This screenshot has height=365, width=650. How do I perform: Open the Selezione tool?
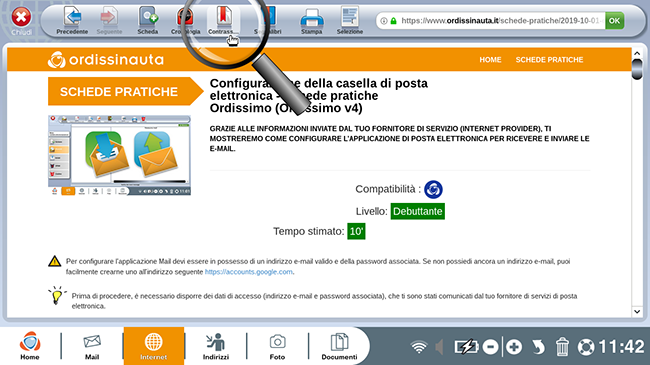tap(349, 20)
